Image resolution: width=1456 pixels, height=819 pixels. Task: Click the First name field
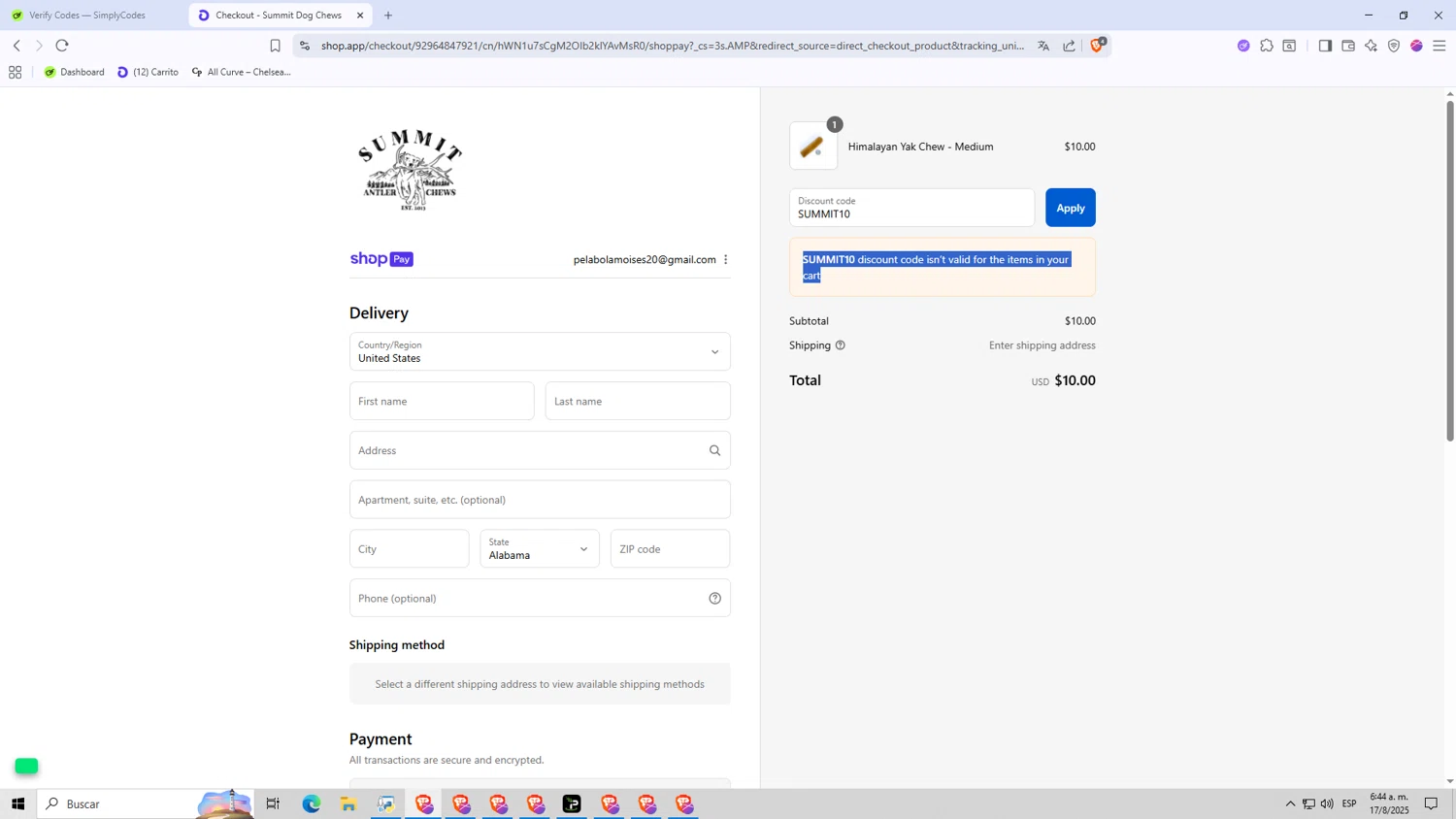pos(442,401)
